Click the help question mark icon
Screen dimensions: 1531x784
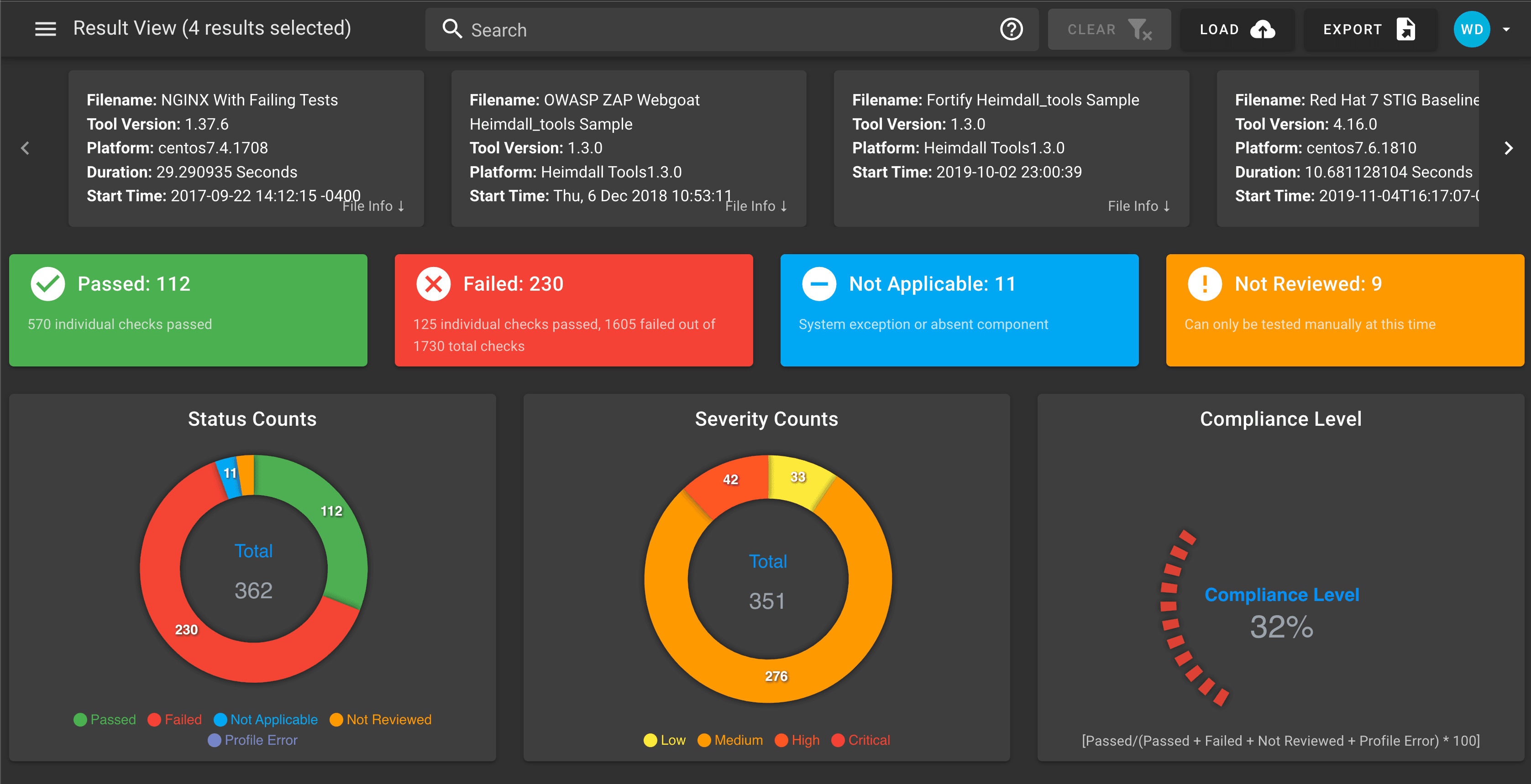click(x=1012, y=29)
